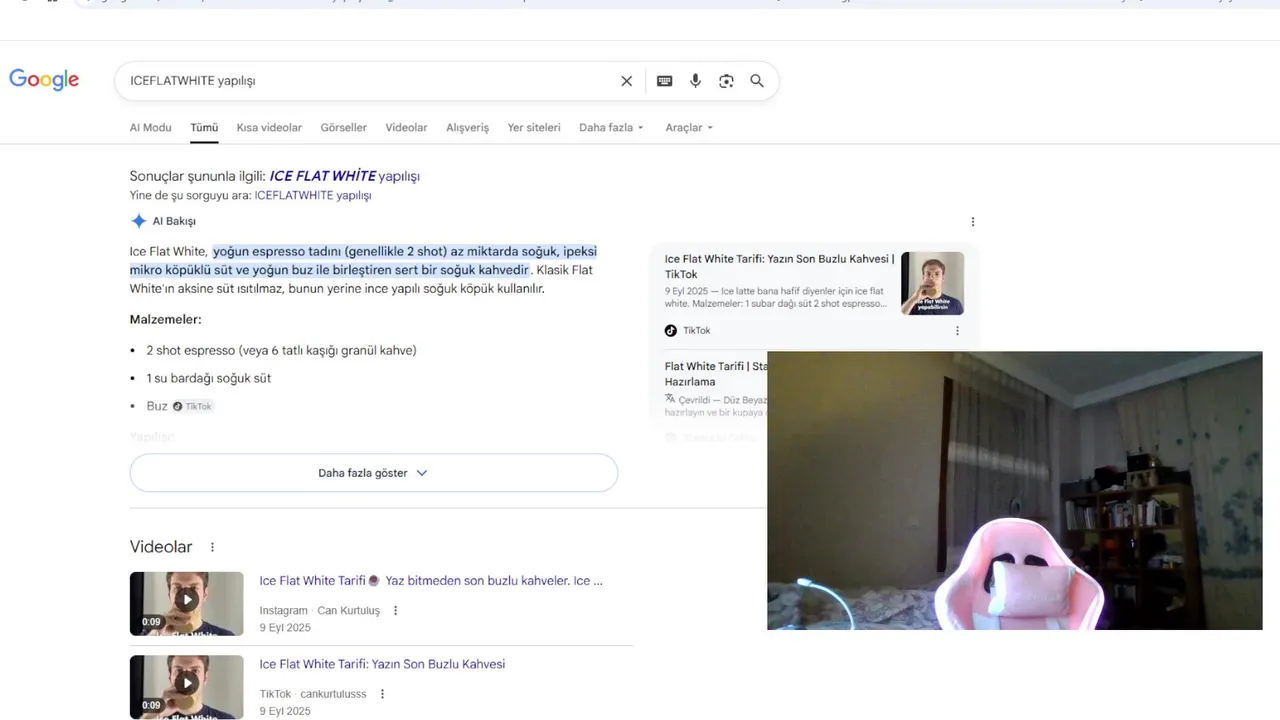Open the Kısa videolar tab
This screenshot has height=720, width=1280.
pos(269,128)
